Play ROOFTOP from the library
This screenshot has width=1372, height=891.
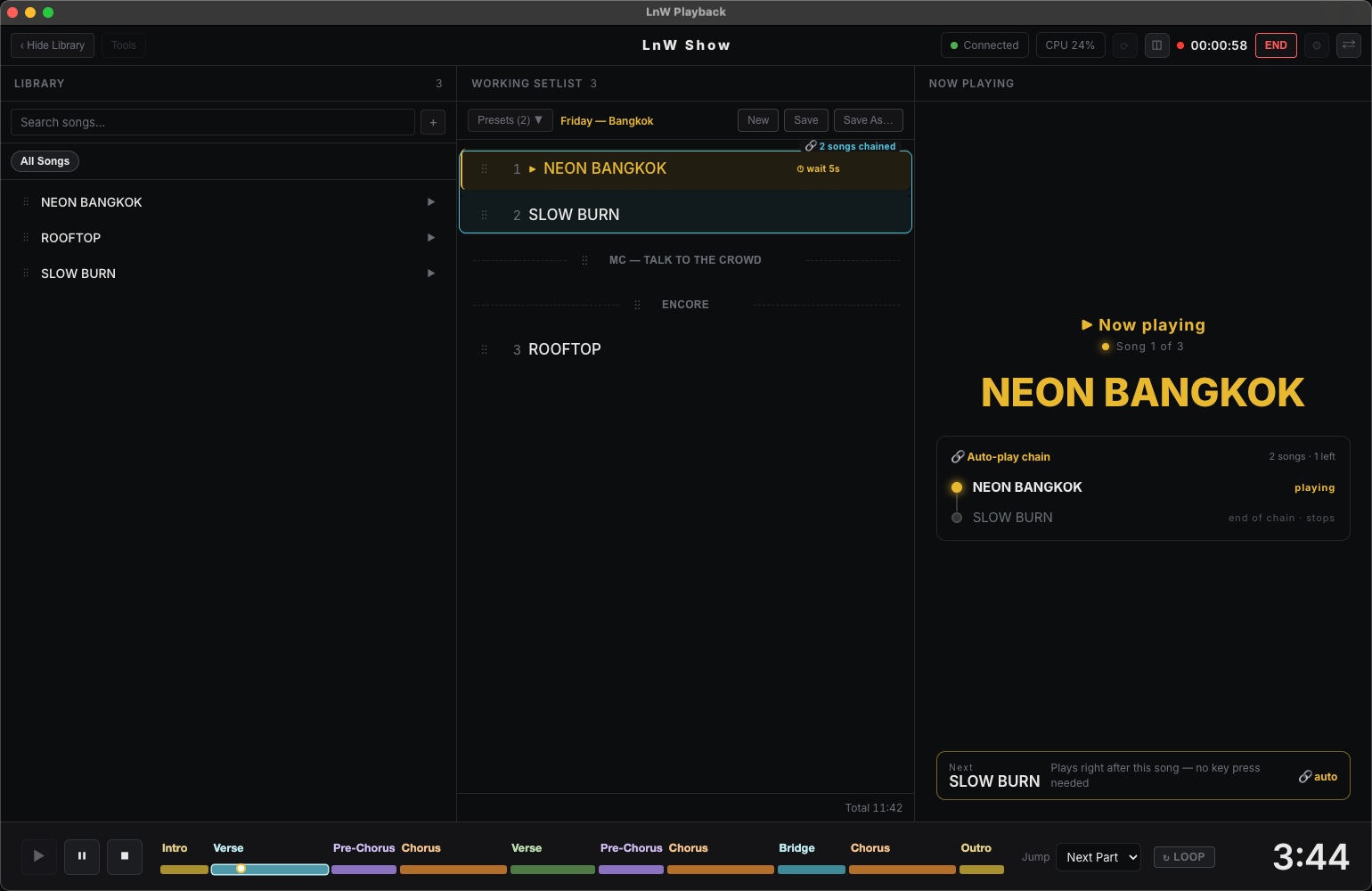click(x=431, y=238)
